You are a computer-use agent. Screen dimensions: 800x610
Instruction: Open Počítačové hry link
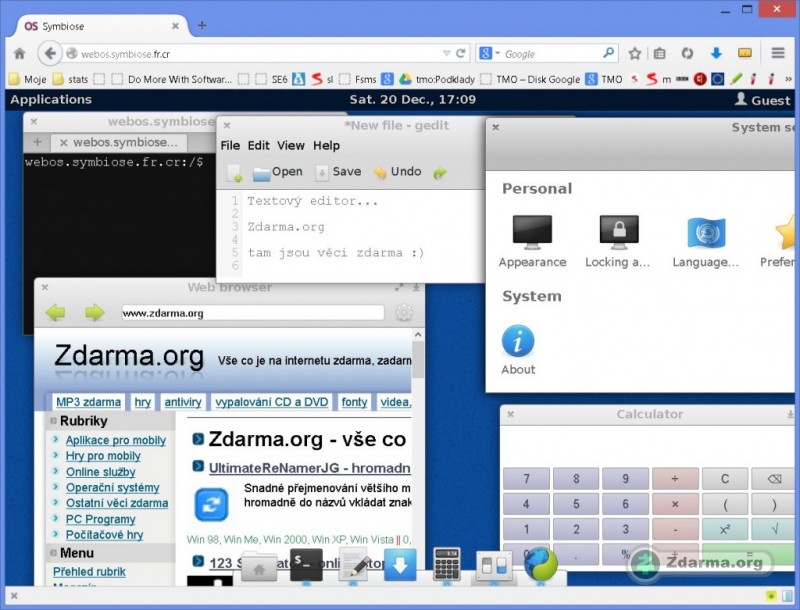pos(105,535)
